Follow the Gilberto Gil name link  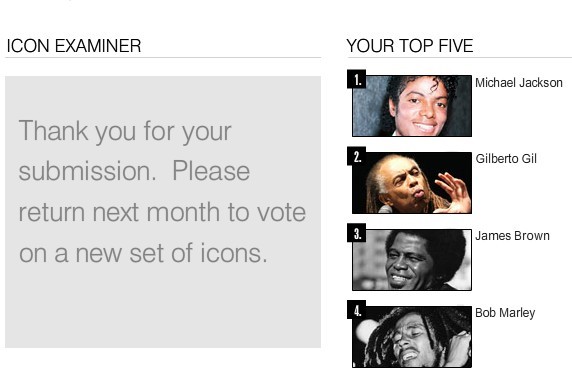(x=506, y=159)
